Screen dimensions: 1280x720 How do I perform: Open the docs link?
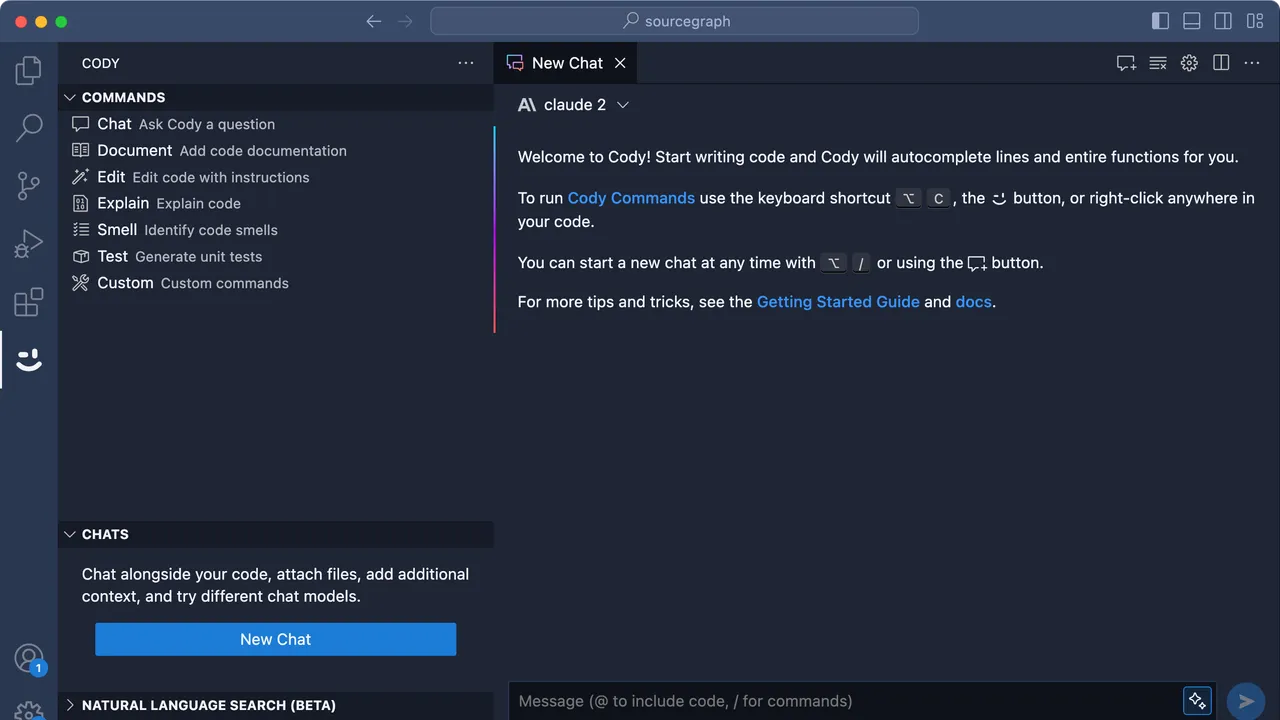(x=974, y=302)
